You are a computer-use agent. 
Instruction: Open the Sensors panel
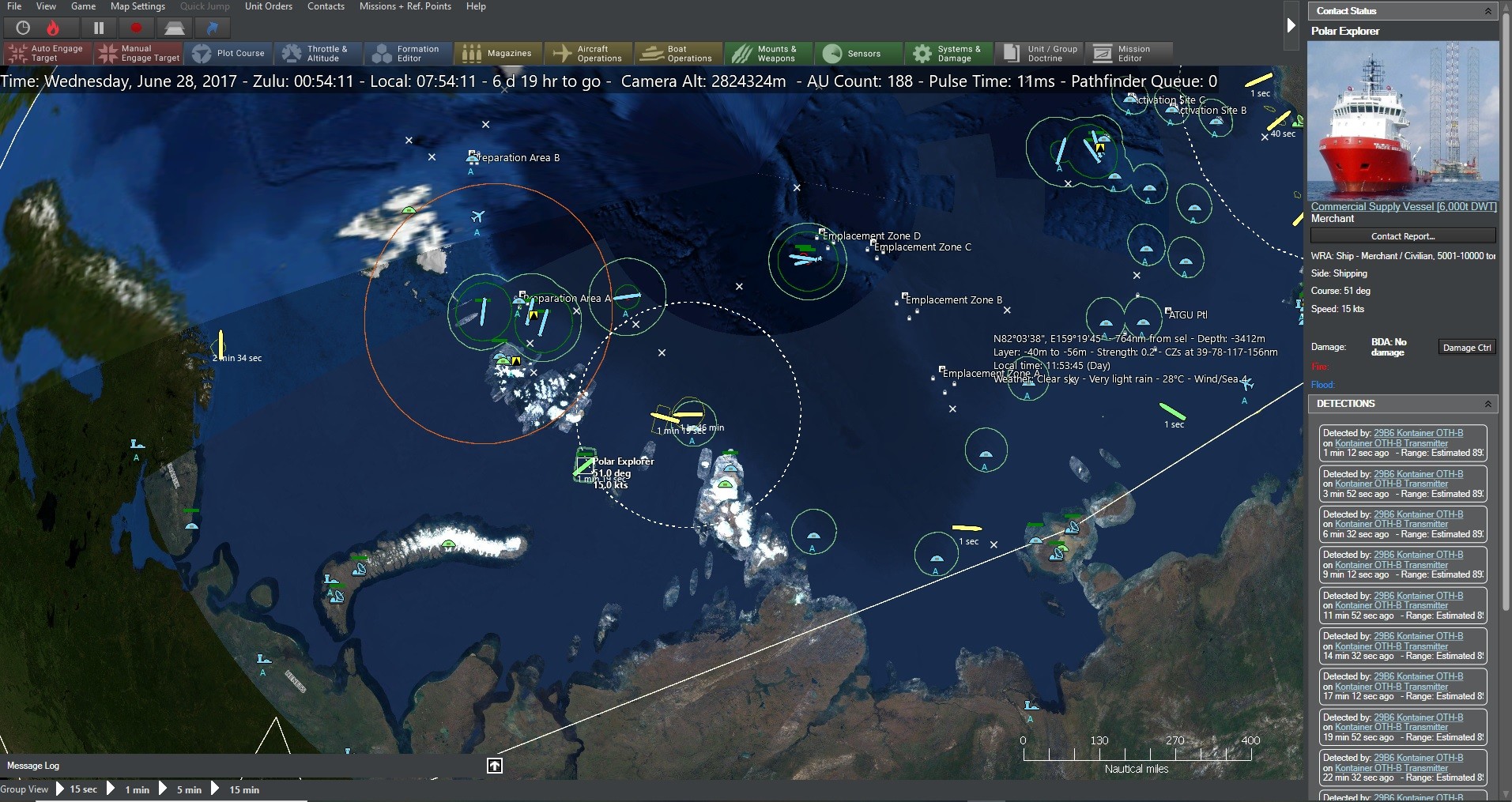pyautogui.click(x=858, y=53)
